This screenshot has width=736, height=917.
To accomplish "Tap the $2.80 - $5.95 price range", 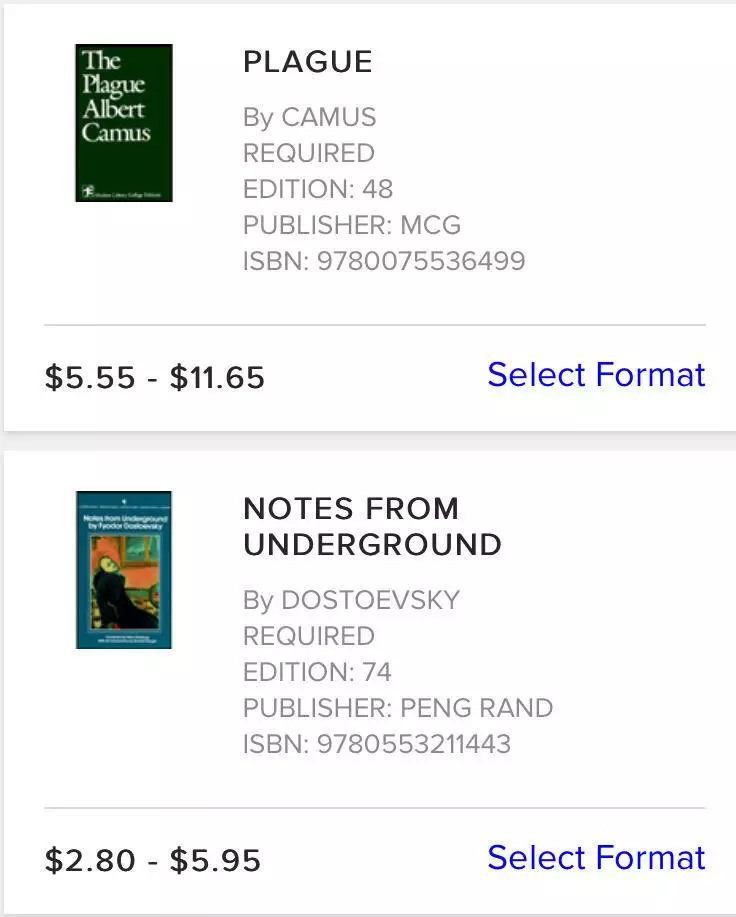I will pos(153,861).
